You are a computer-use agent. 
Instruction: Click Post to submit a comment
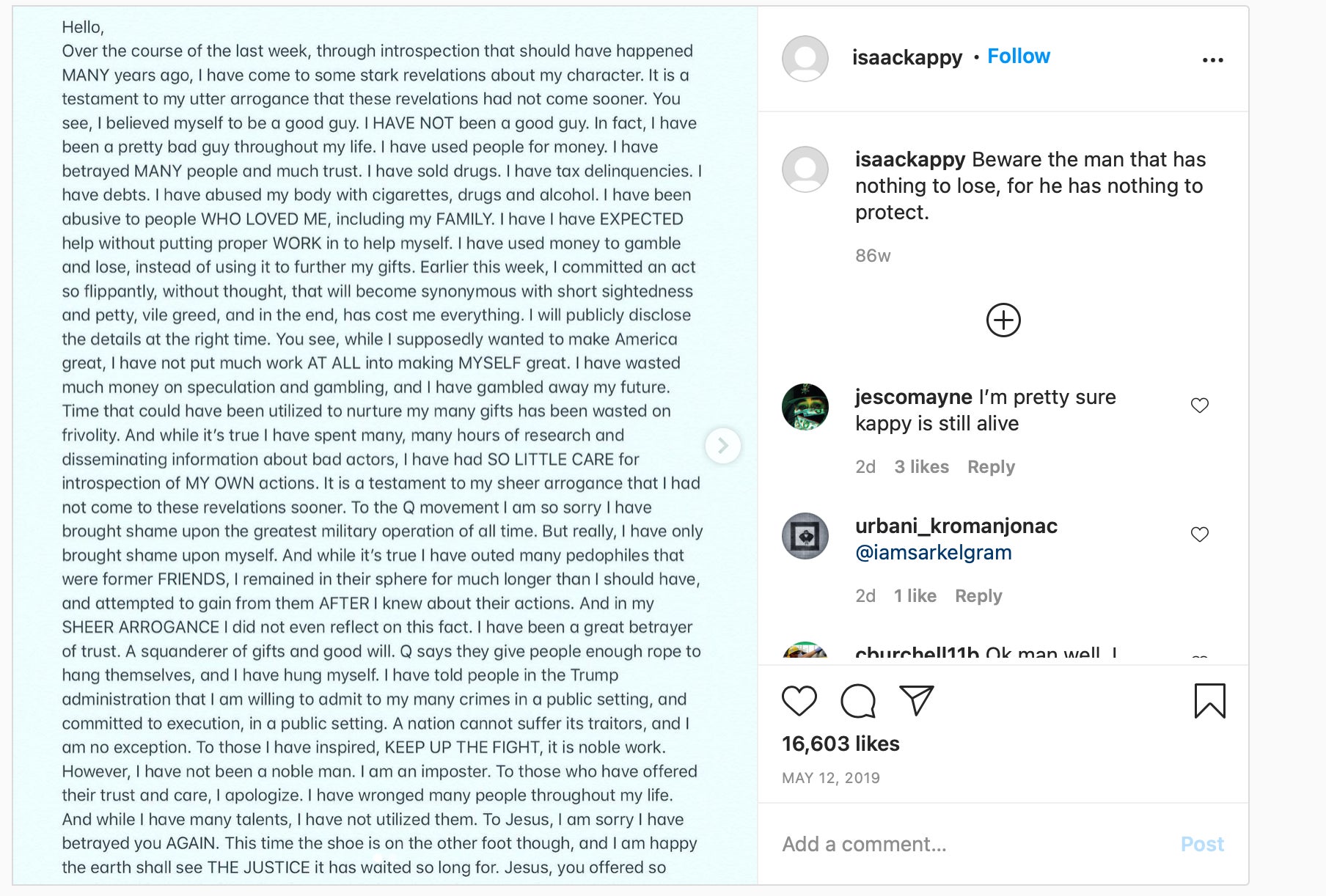tap(1202, 844)
